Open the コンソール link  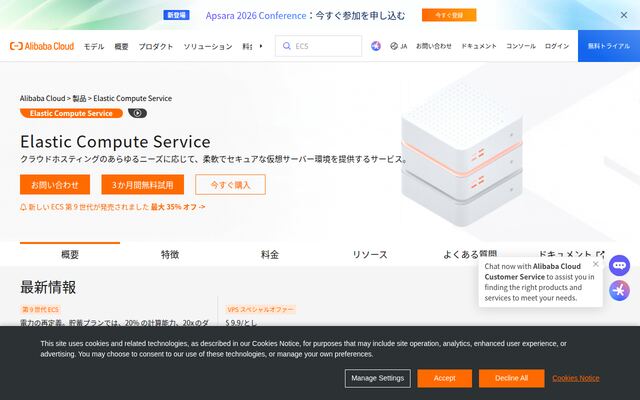pos(521,46)
